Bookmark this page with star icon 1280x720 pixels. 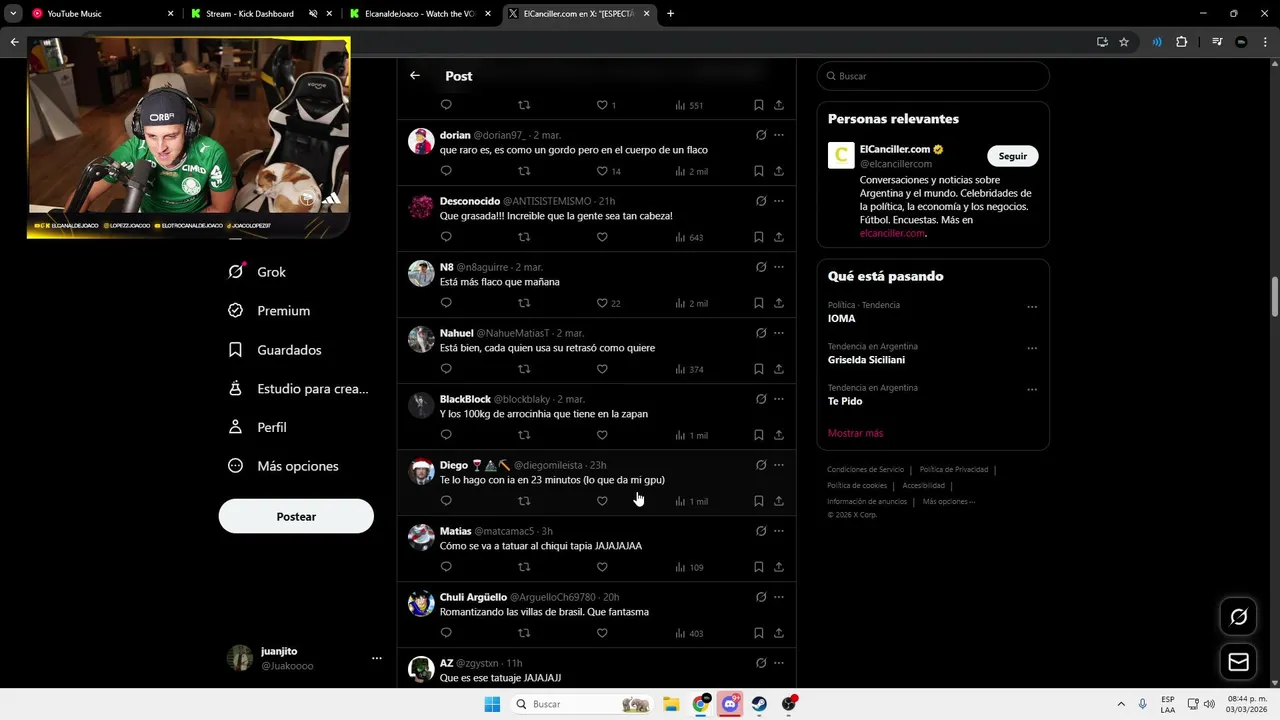[1124, 42]
